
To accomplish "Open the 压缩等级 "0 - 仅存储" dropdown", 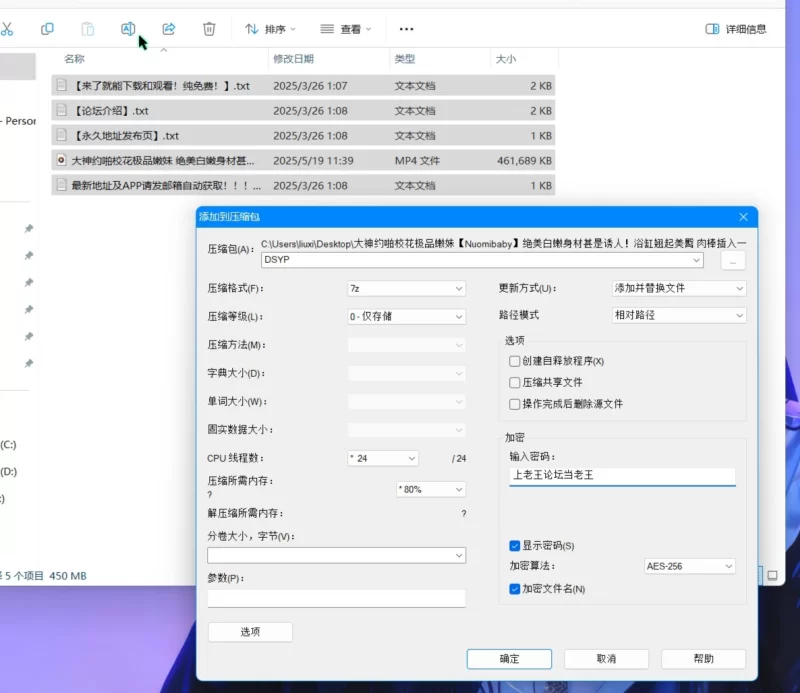I will (x=406, y=316).
